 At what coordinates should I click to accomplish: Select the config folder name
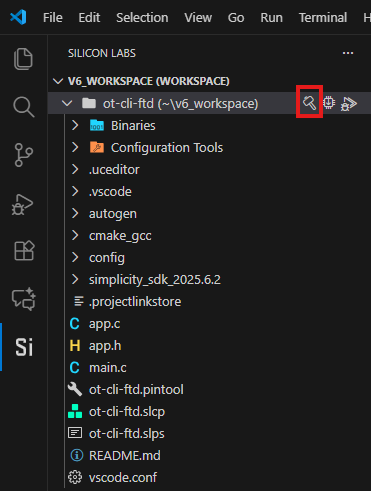(x=107, y=258)
